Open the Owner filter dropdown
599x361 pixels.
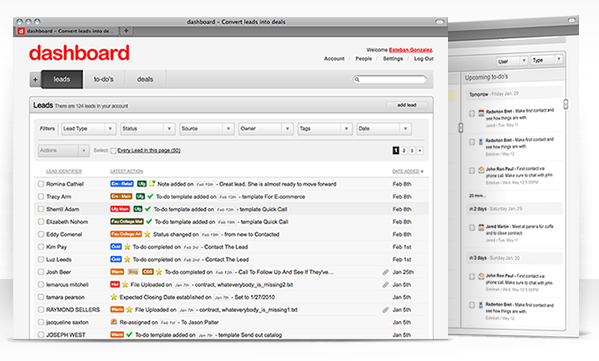click(266, 129)
